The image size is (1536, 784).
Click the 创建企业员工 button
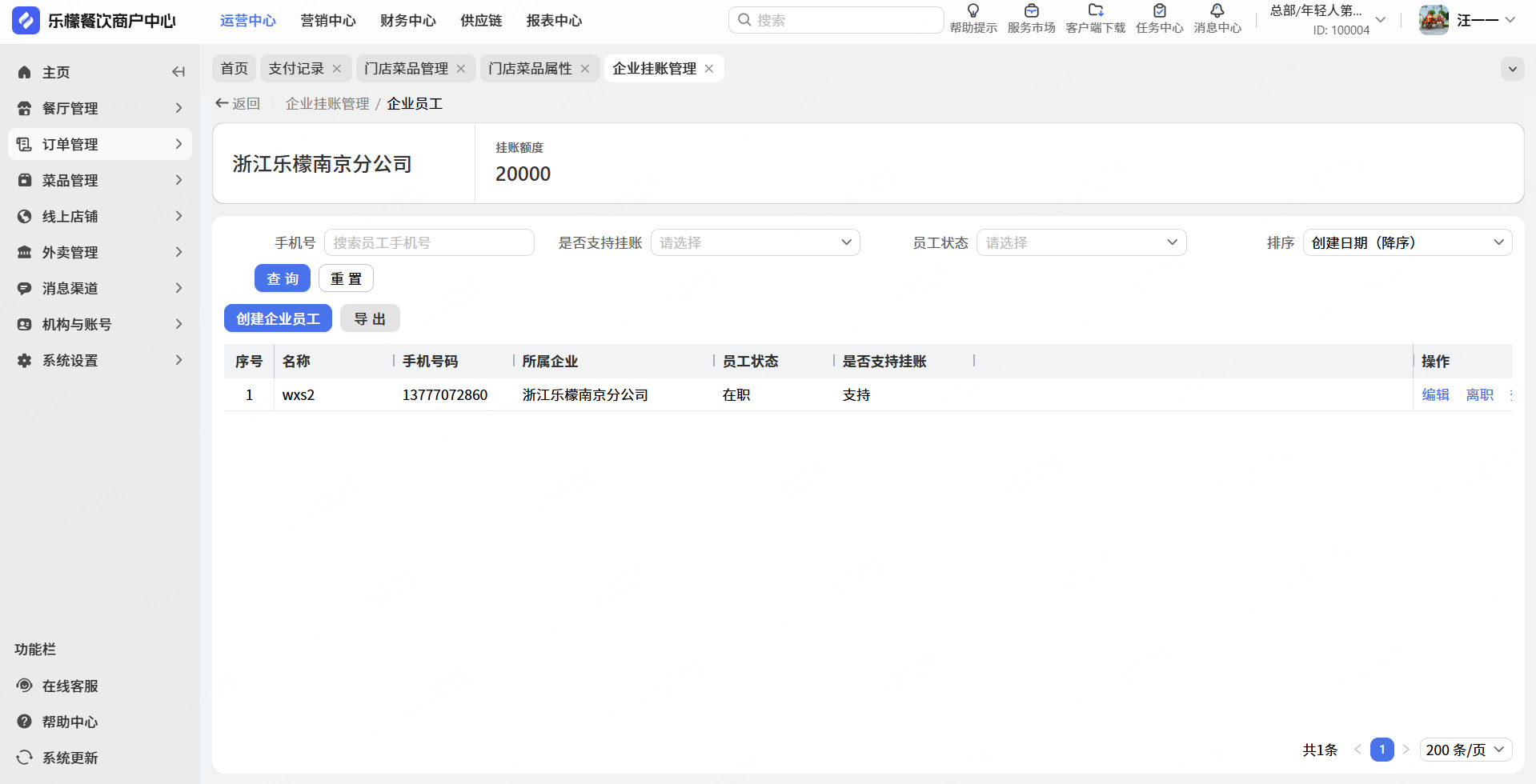click(x=278, y=318)
